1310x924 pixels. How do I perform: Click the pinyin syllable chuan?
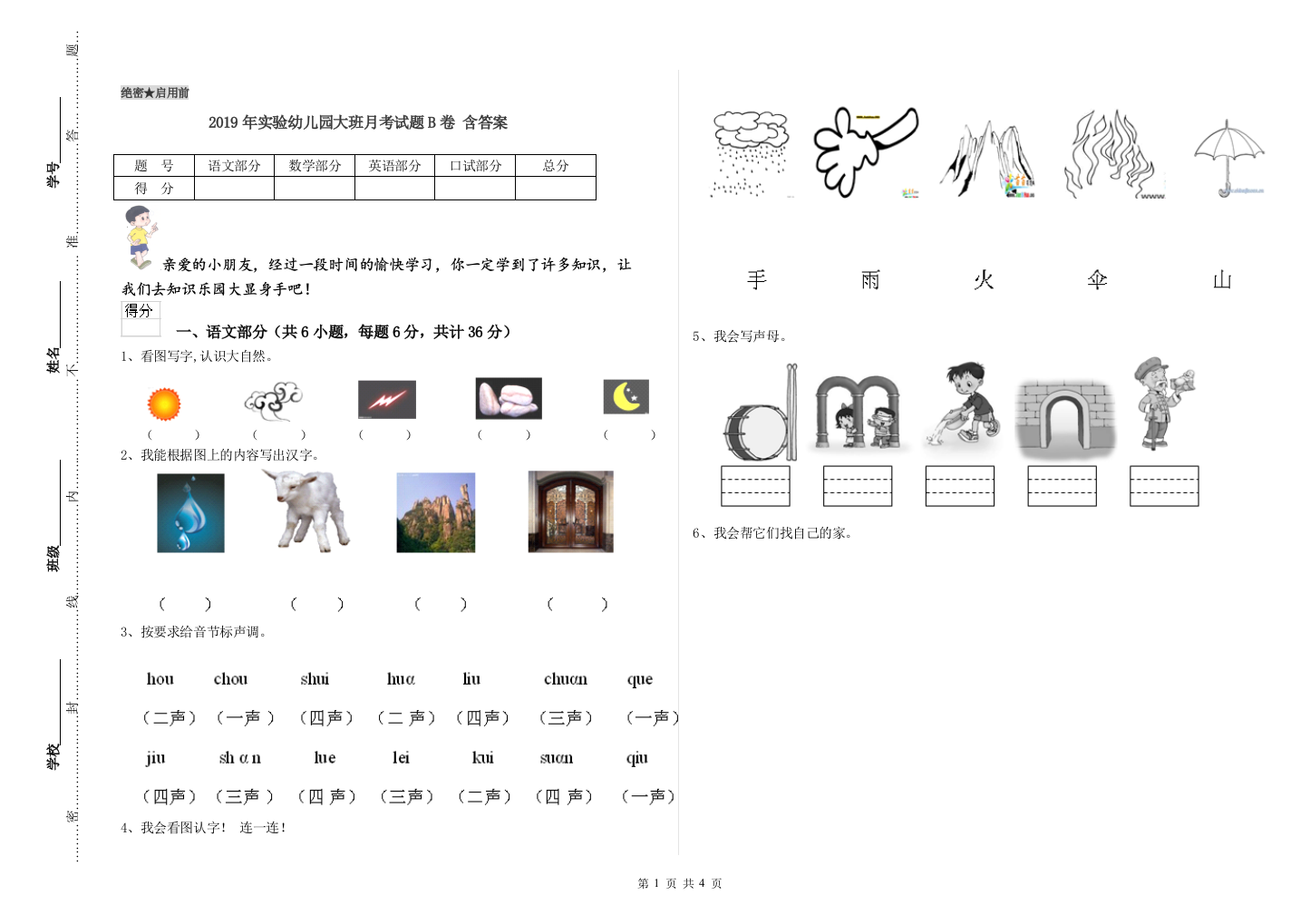566,678
